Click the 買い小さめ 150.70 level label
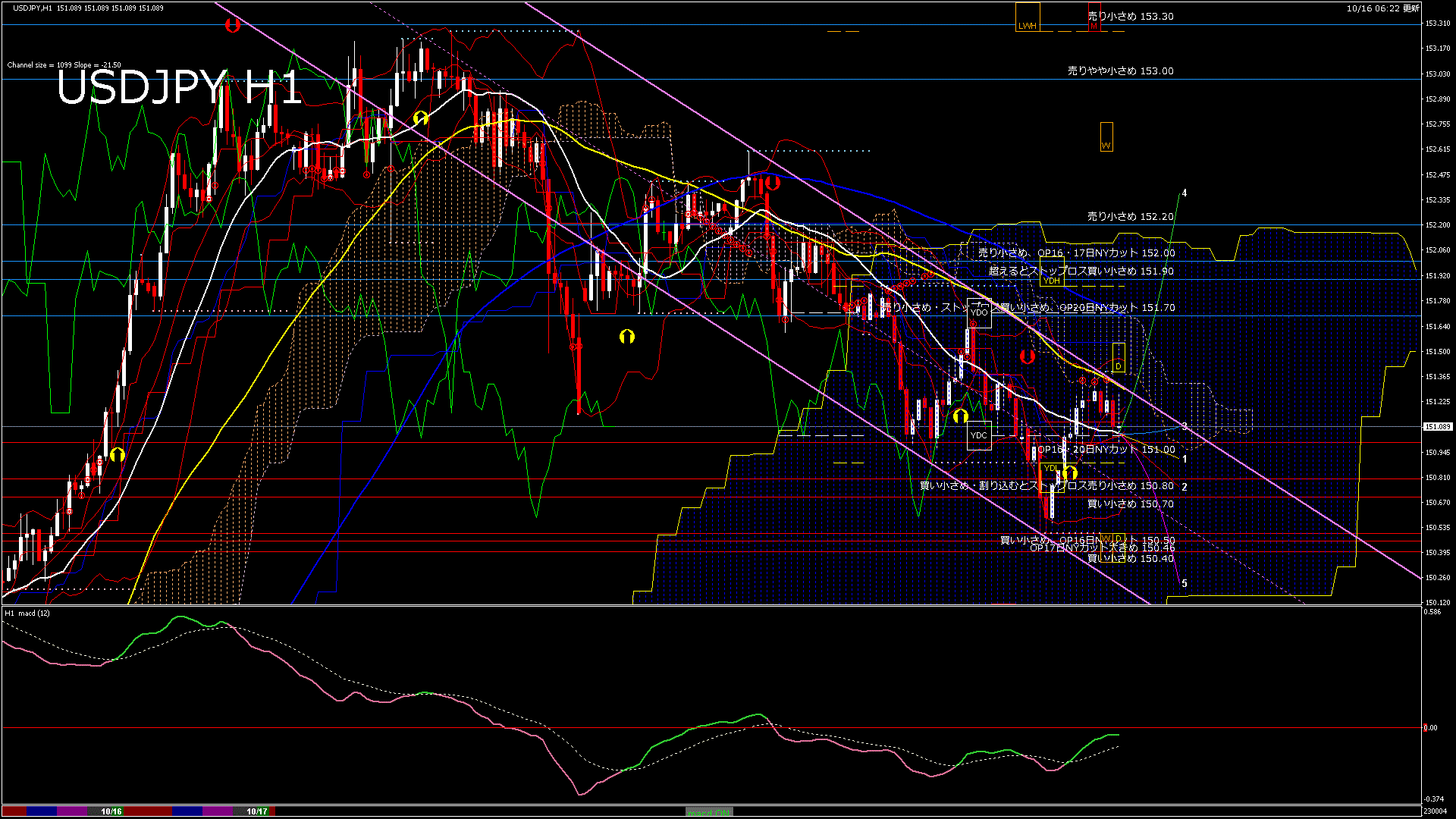 [x=1130, y=504]
